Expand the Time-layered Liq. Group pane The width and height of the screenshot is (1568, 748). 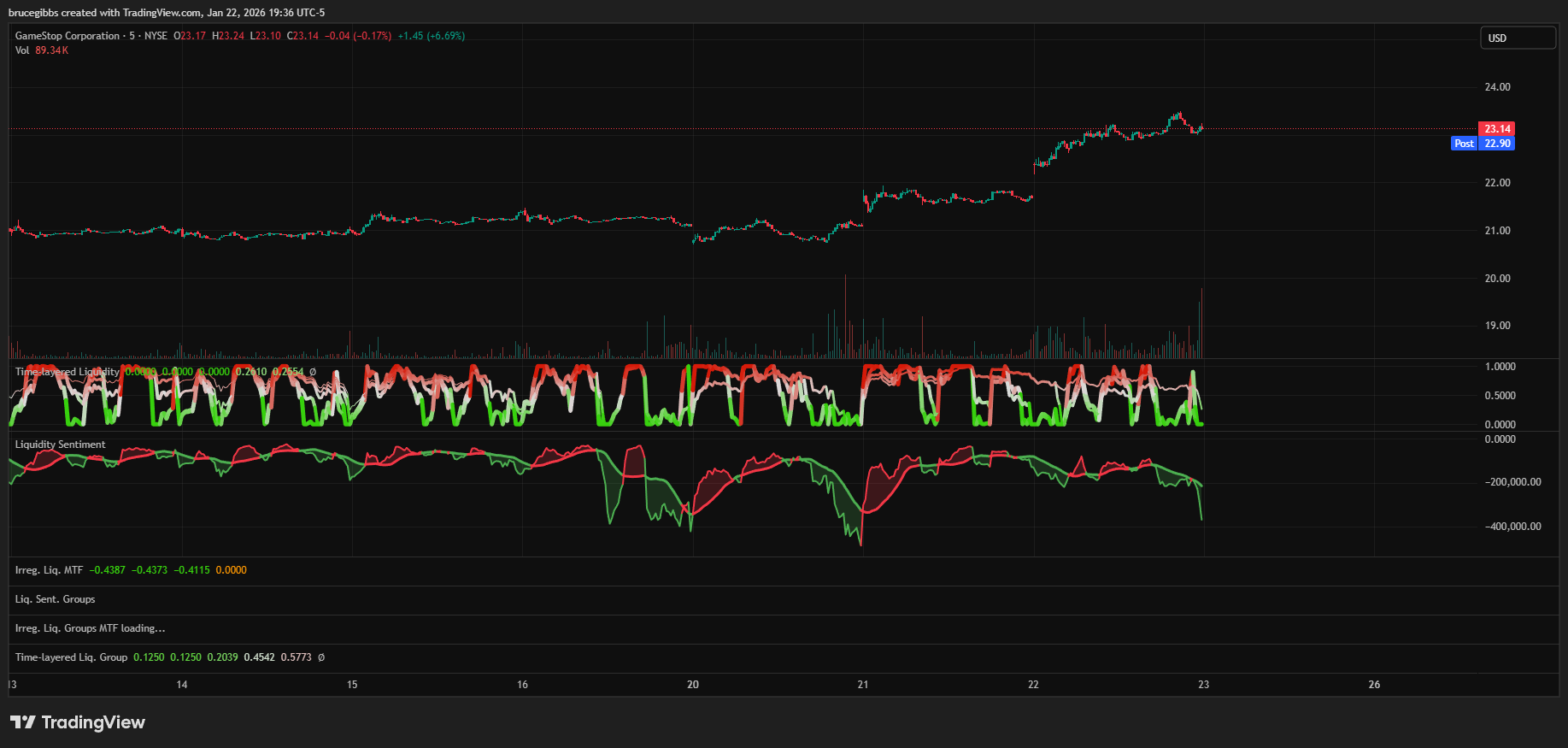tap(71, 657)
